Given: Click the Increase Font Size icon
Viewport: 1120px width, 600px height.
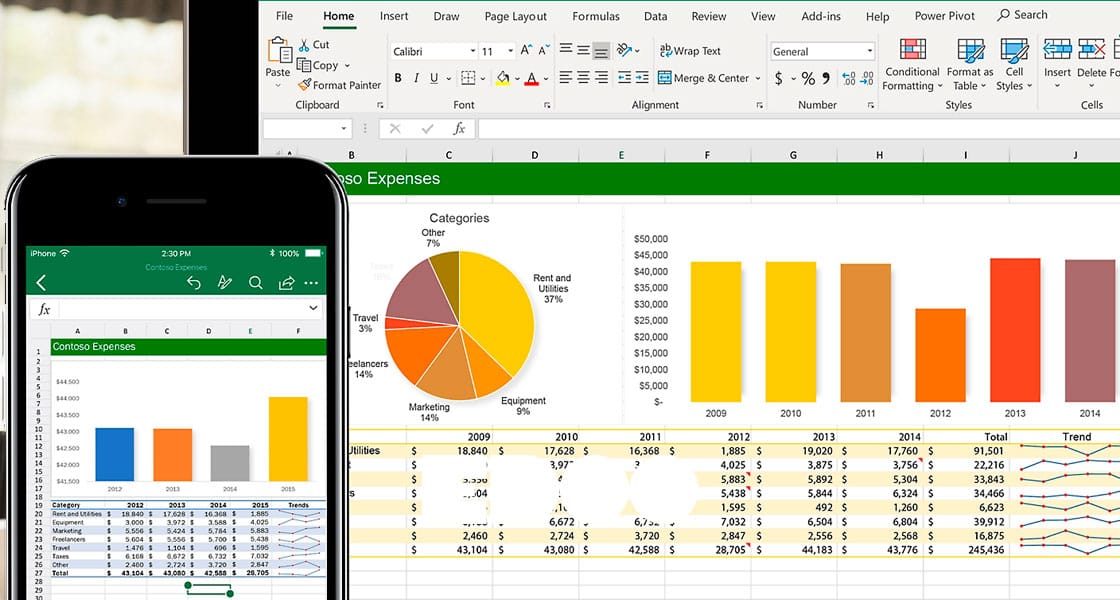Looking at the screenshot, I should 526,51.
